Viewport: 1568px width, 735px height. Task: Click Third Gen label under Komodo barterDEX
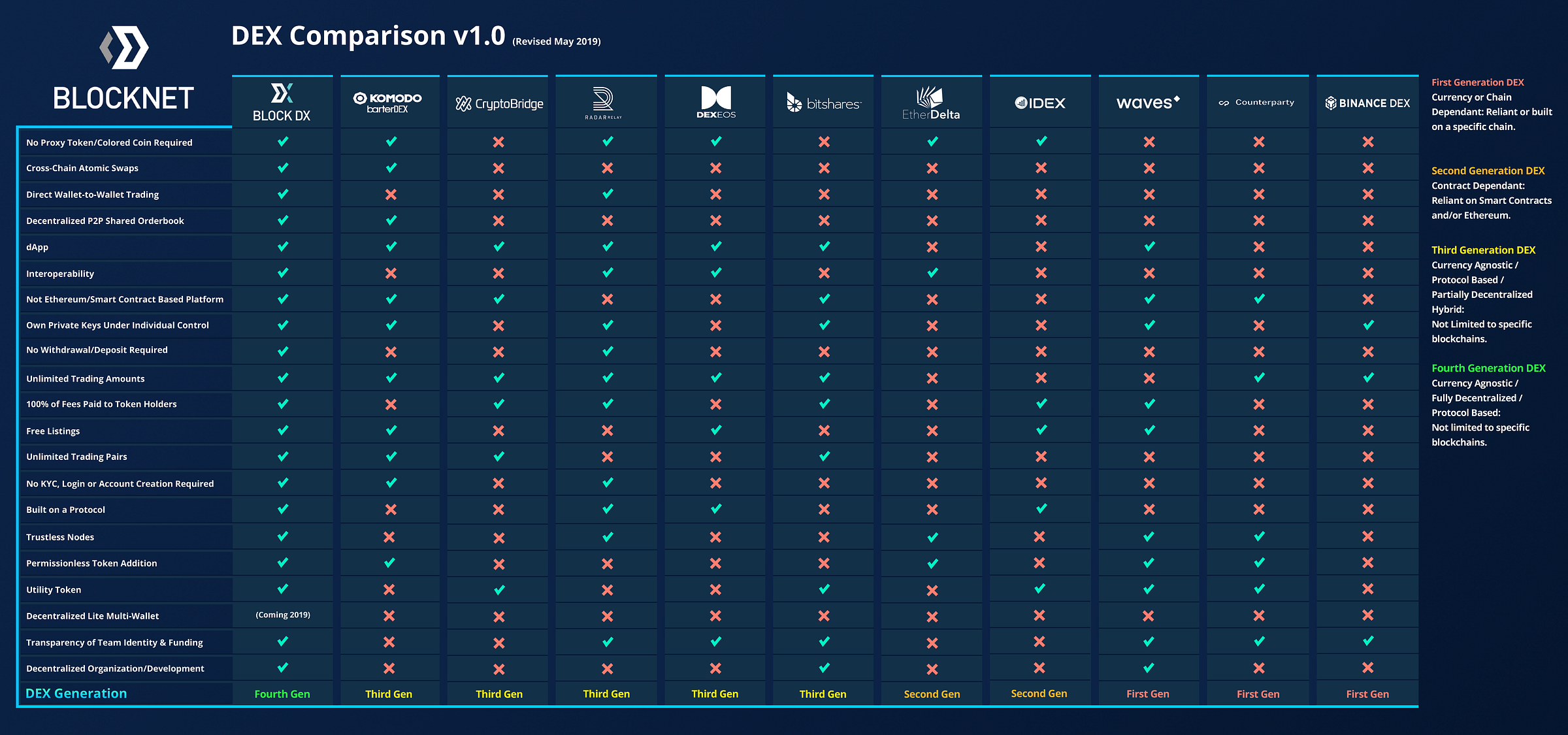click(389, 694)
